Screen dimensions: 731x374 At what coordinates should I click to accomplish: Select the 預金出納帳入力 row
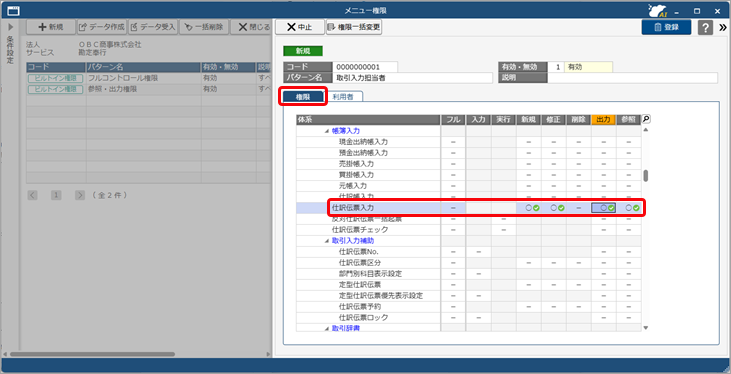469,152
